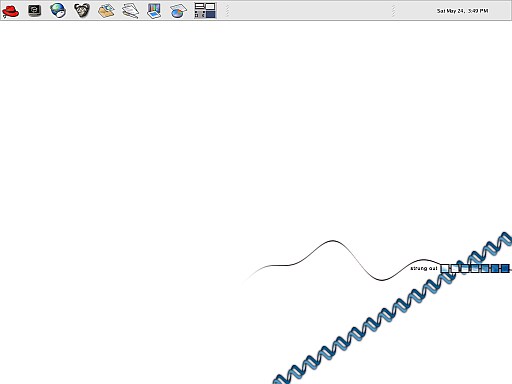This screenshot has width=512, height=384.
Task: Open the clock showing Sat May 24
Action: point(462,11)
